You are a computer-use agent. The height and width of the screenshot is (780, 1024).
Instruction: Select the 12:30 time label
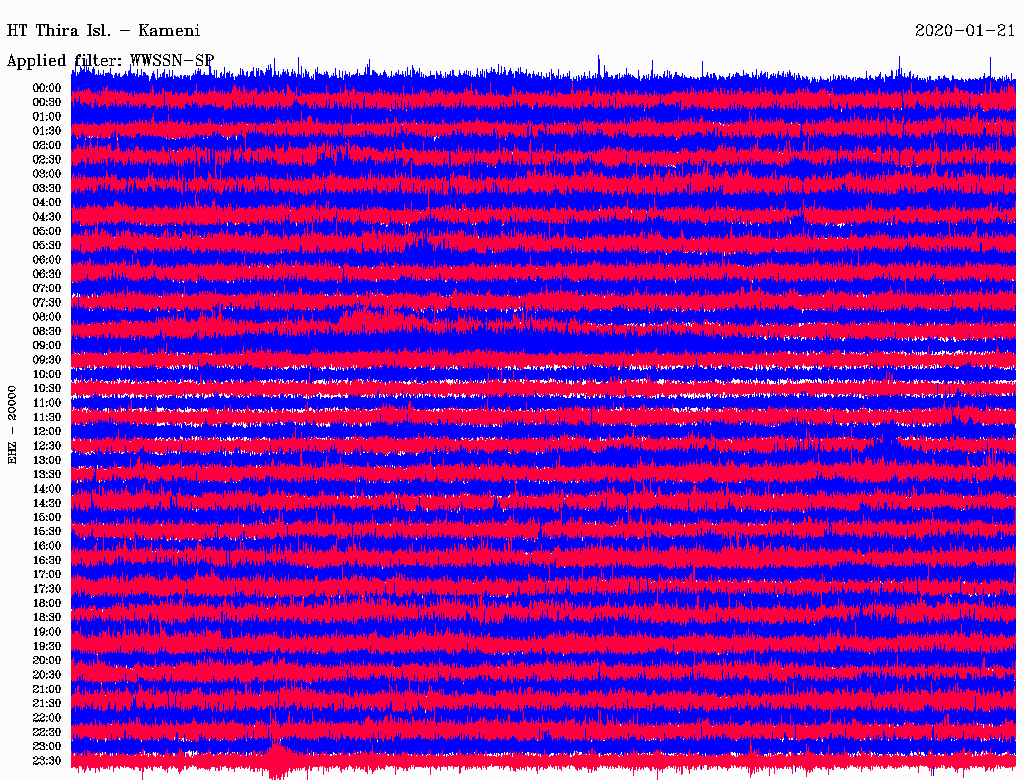(x=47, y=446)
